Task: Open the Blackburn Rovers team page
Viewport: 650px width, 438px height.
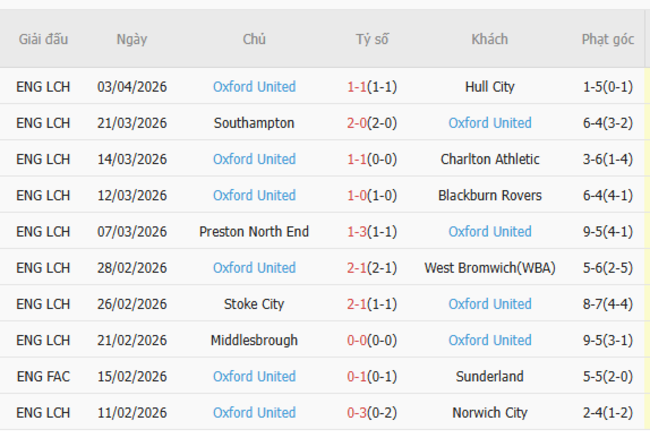Action: point(490,195)
